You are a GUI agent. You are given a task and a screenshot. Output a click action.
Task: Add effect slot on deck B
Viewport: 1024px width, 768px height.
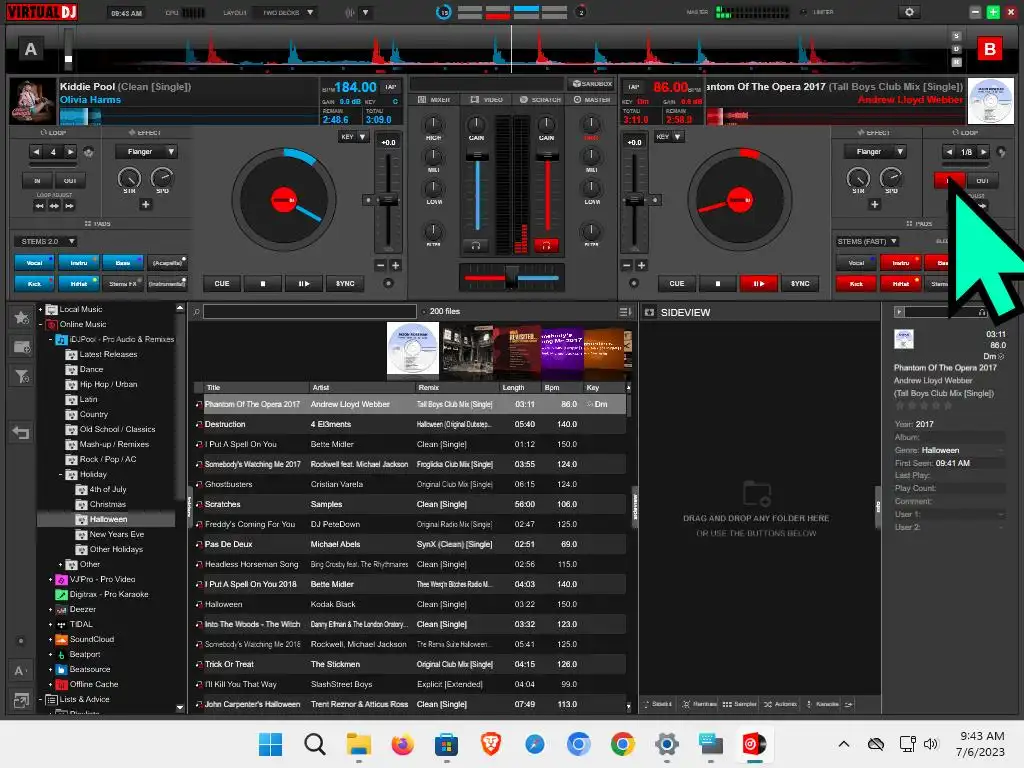click(874, 204)
